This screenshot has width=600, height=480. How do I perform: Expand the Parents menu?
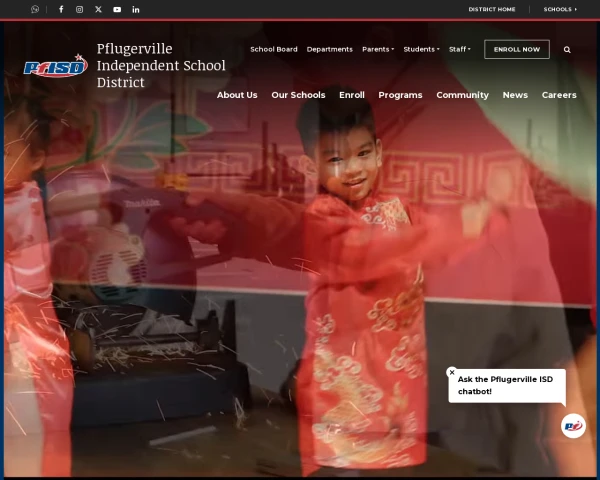click(x=378, y=49)
